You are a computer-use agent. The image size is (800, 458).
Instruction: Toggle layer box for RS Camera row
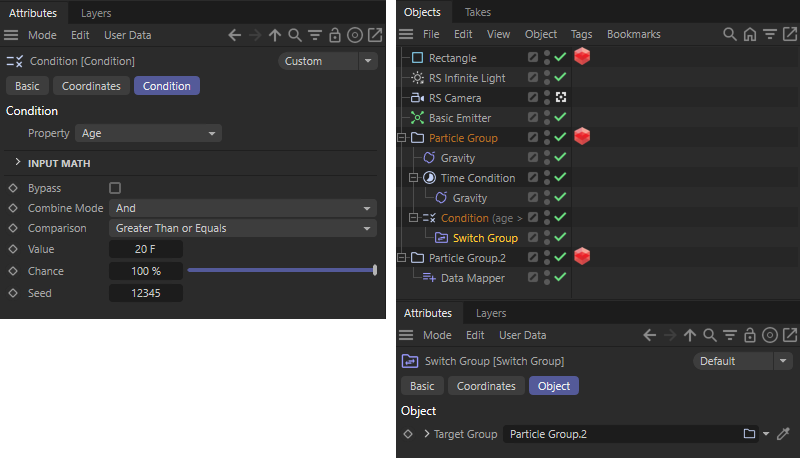point(533,97)
